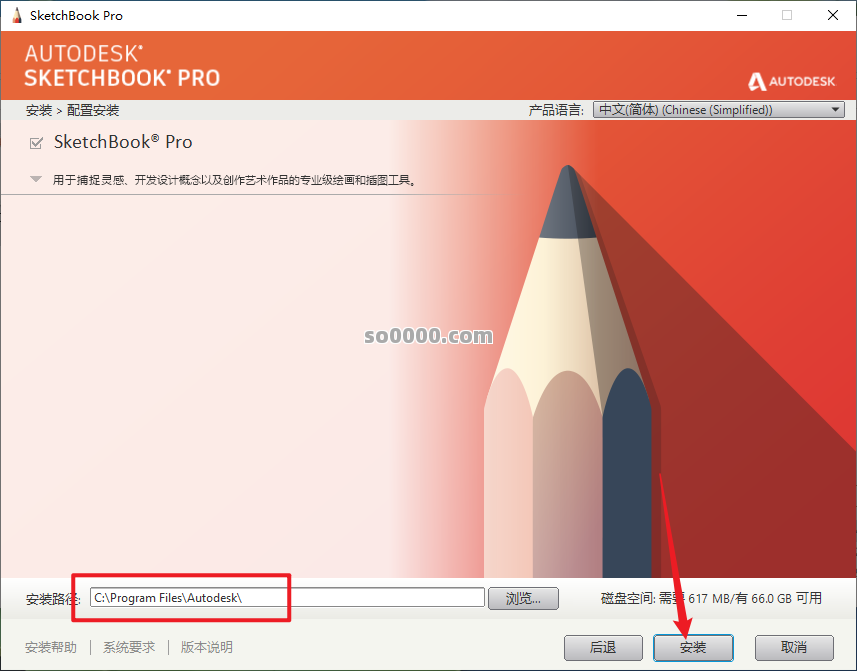Toggle the SketchBook® Pro product checkbox
Image resolution: width=857 pixels, height=671 pixels.
[x=36, y=143]
